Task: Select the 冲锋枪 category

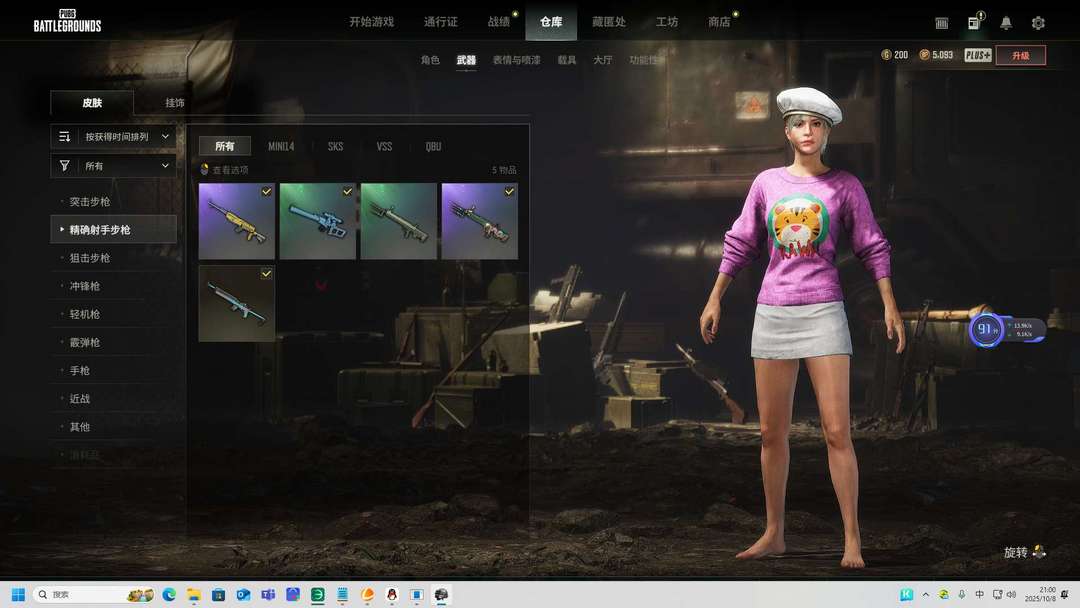Action: point(114,286)
